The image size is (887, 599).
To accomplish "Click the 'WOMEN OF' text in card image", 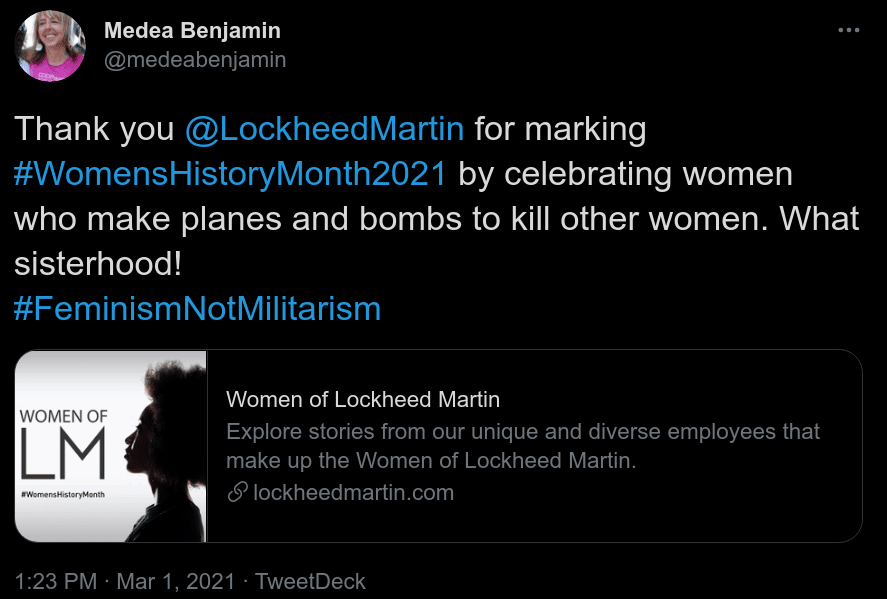I will [63, 416].
